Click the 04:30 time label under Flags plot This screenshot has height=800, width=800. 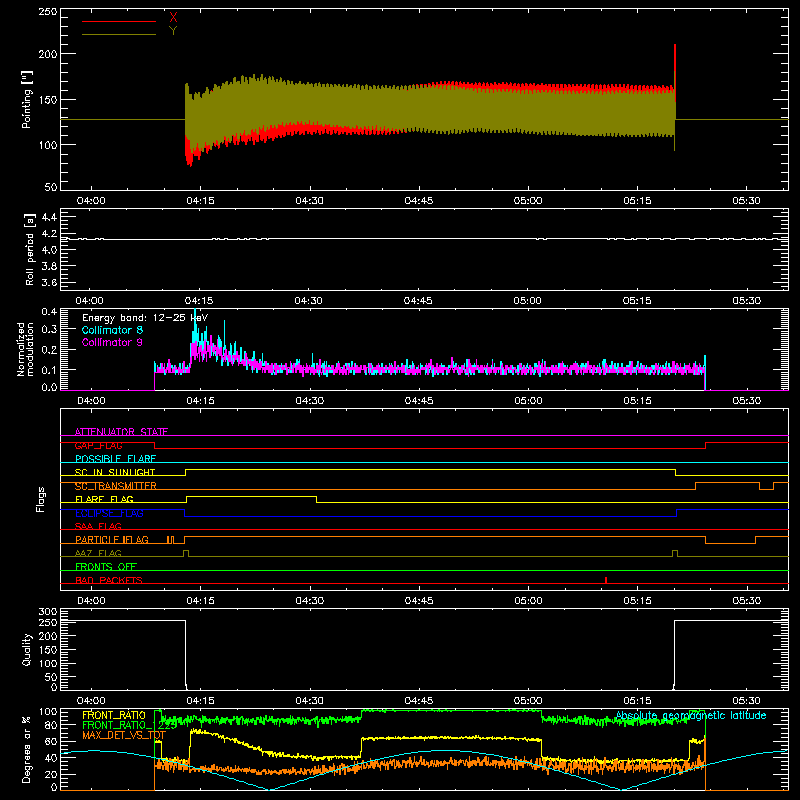point(310,601)
